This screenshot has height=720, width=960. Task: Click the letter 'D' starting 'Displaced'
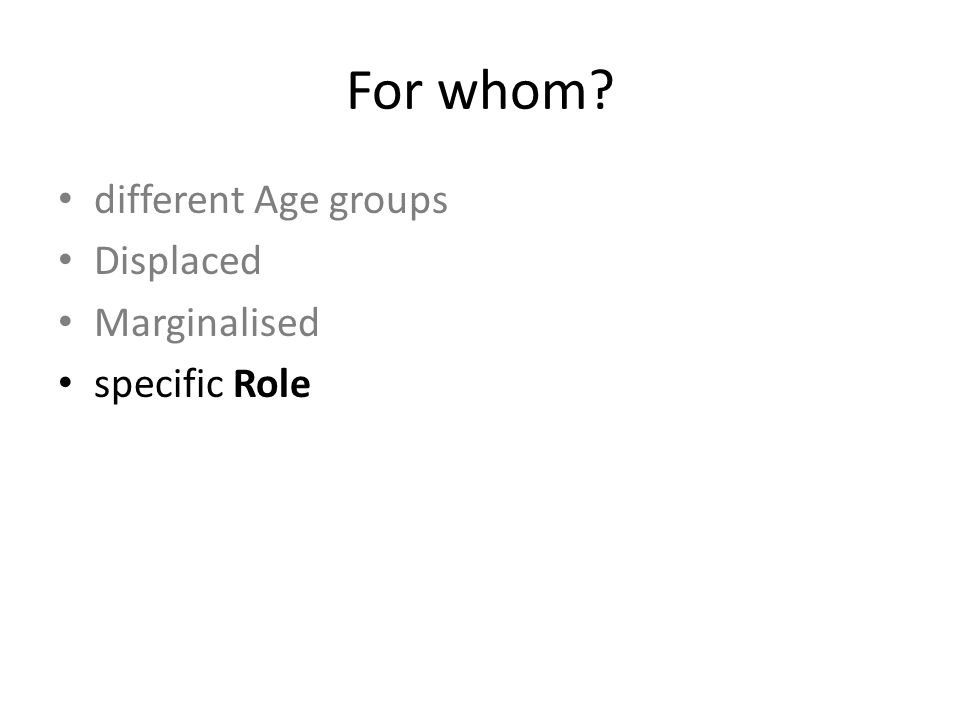pyautogui.click(x=107, y=261)
